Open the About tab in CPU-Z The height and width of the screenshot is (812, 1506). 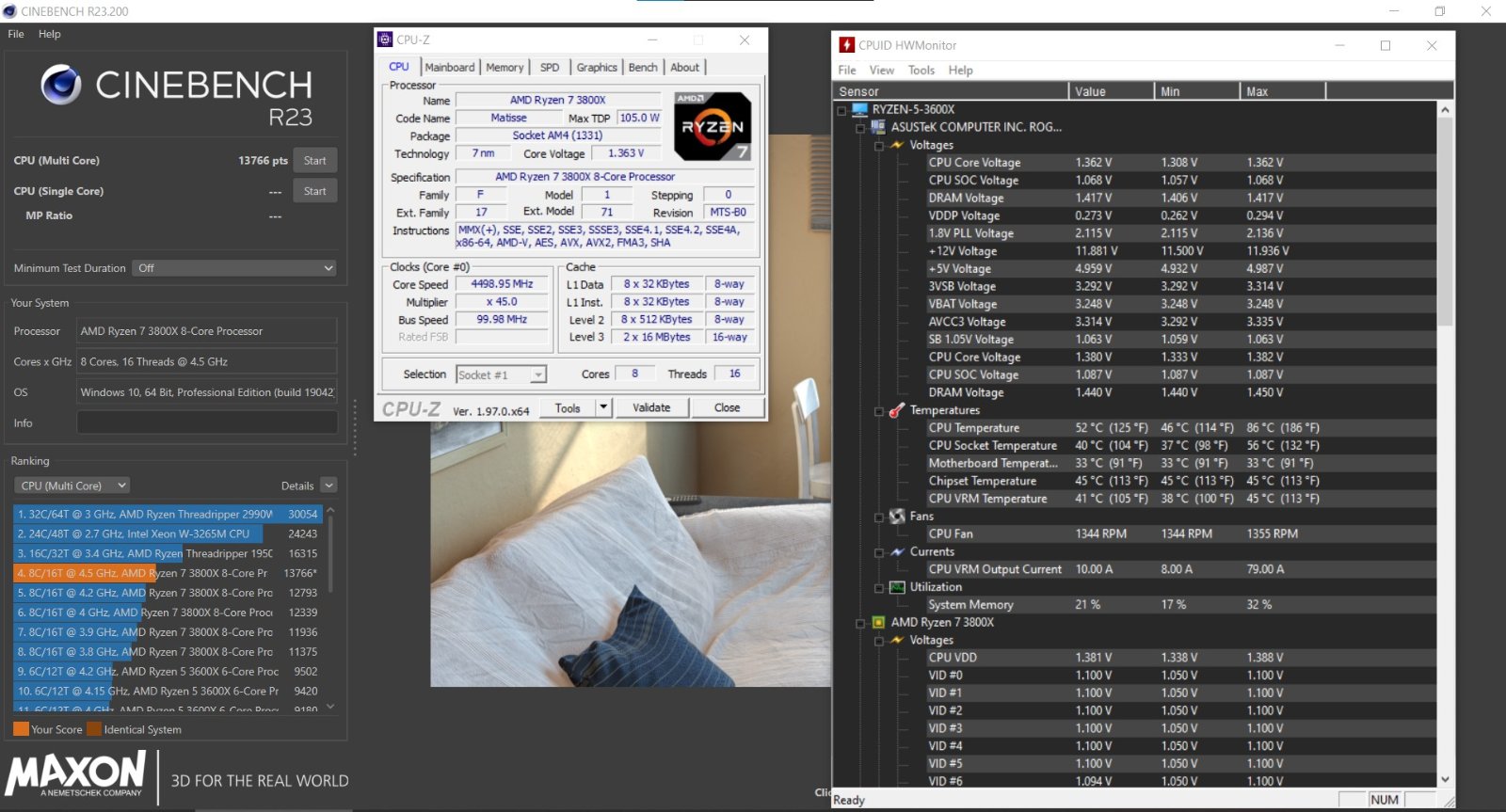point(685,68)
